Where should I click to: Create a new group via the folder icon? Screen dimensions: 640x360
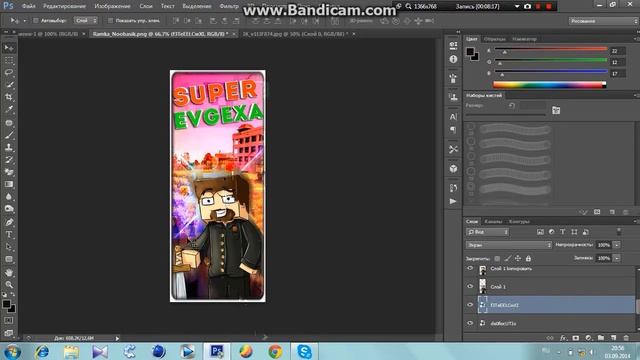(601, 338)
